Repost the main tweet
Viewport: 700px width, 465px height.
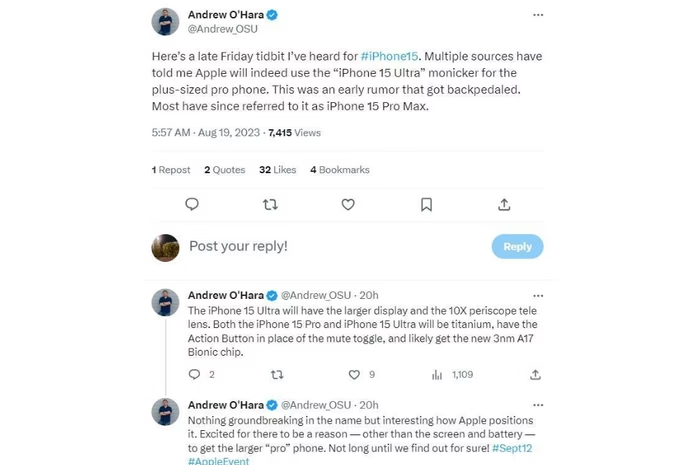[x=270, y=204]
